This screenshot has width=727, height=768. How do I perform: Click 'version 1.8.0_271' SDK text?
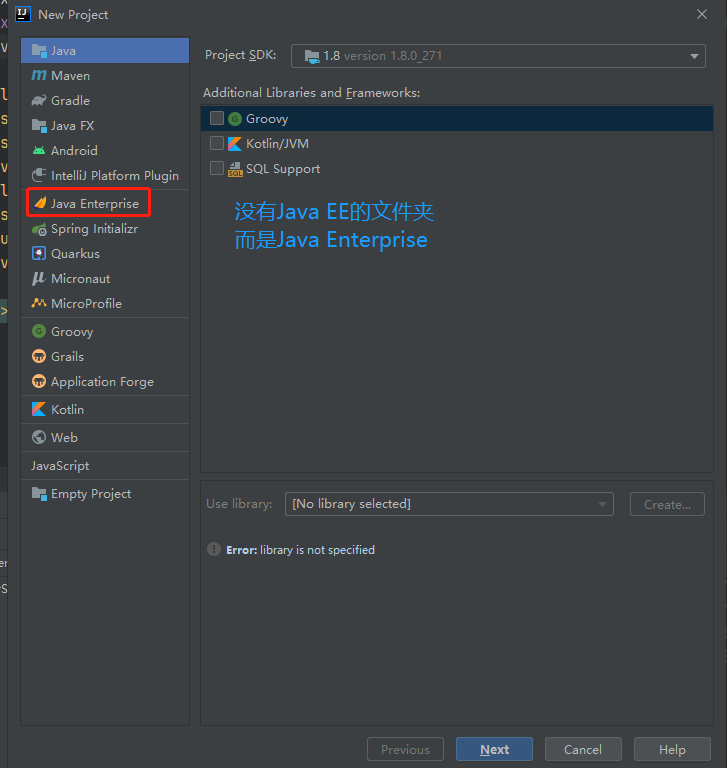(393, 56)
